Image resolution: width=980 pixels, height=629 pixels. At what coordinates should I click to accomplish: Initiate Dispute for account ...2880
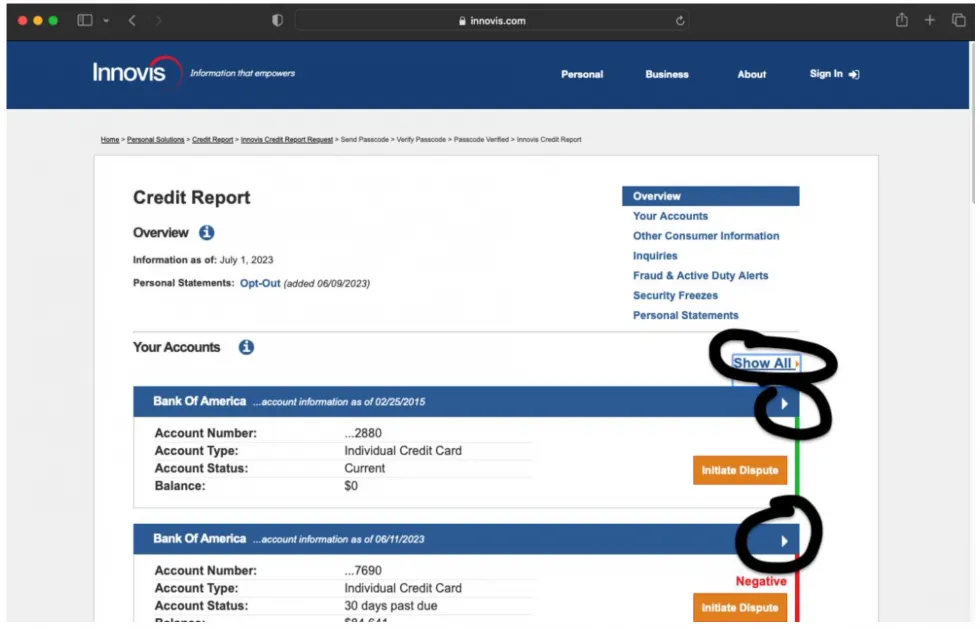tap(740, 470)
